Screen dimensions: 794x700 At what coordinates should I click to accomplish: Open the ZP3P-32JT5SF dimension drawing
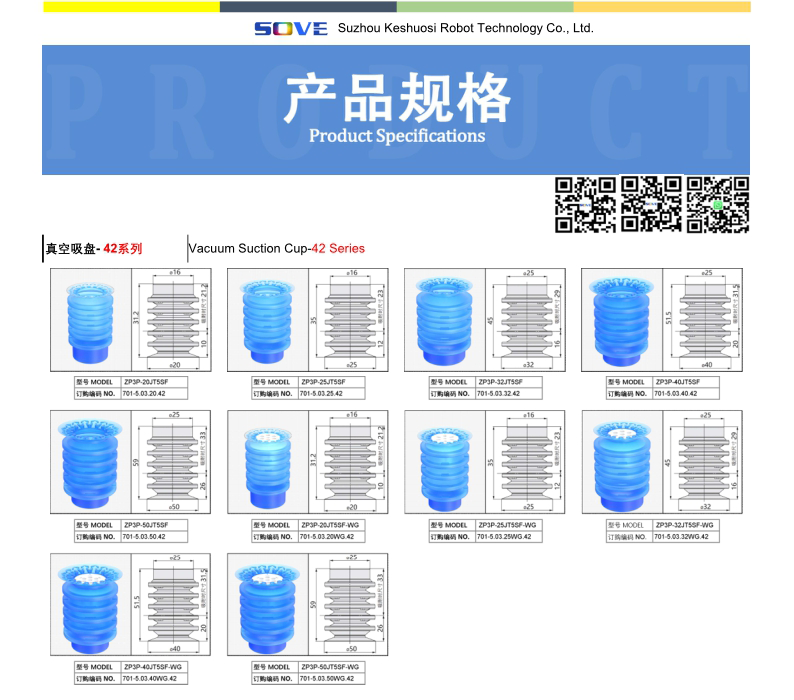pos(528,320)
